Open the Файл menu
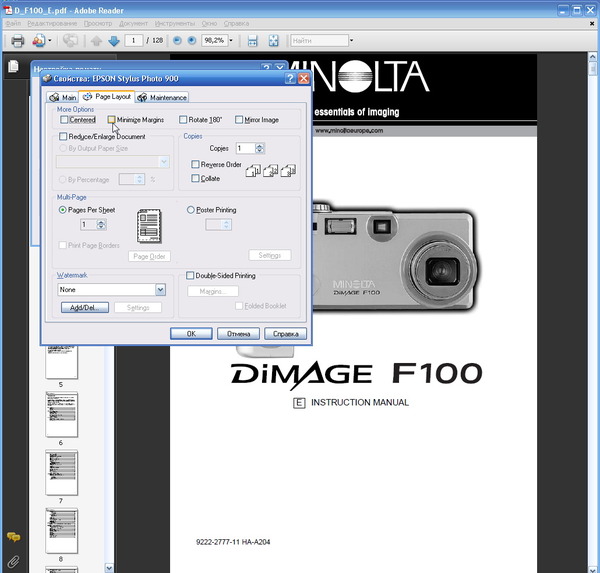The height and width of the screenshot is (573, 600). click(x=13, y=23)
